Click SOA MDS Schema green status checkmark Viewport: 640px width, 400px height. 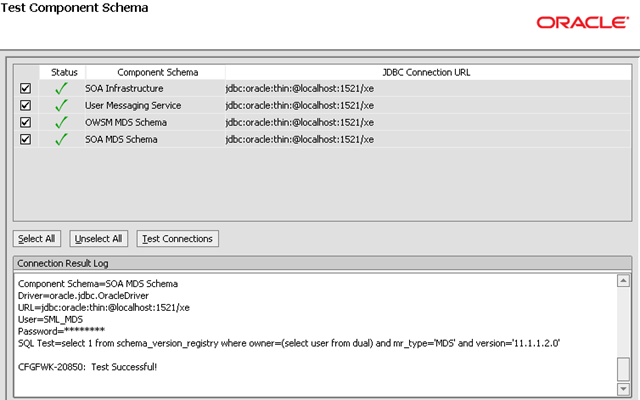click(x=62, y=139)
